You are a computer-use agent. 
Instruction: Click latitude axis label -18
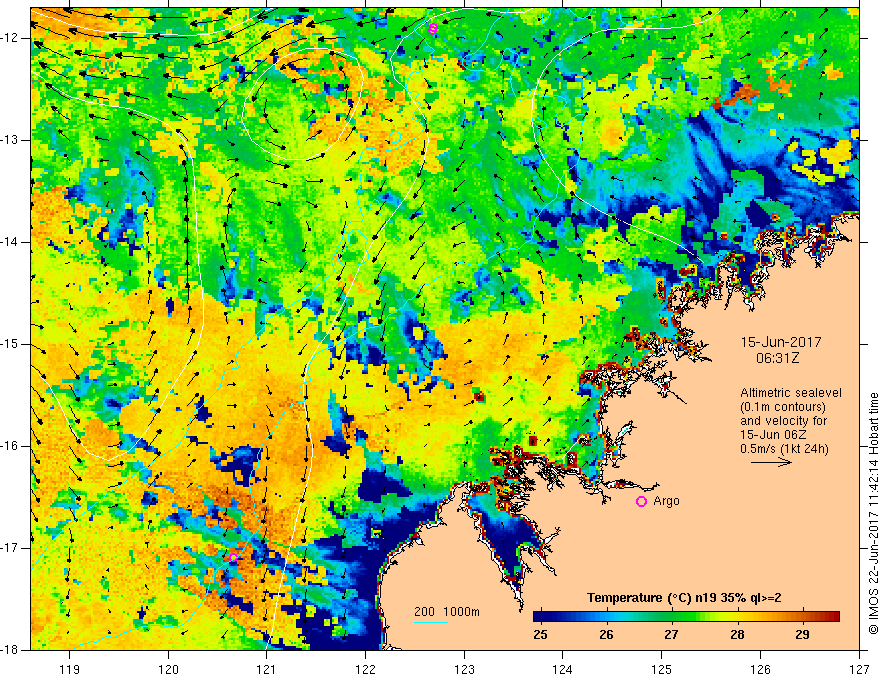[x=11, y=650]
